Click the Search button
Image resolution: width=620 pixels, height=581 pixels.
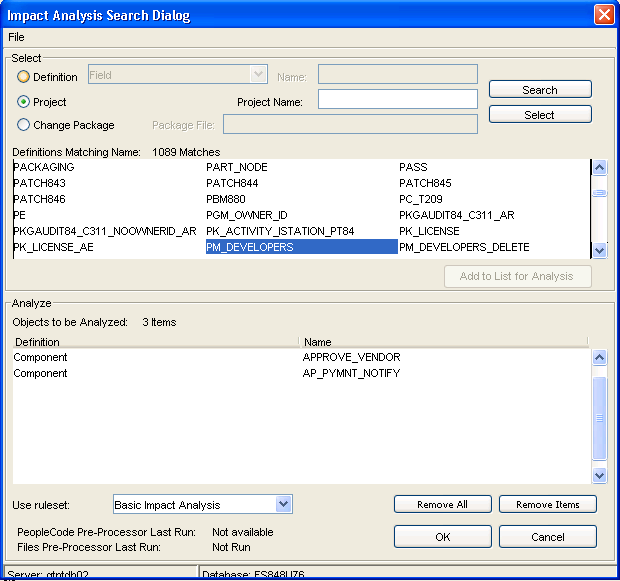coord(540,89)
